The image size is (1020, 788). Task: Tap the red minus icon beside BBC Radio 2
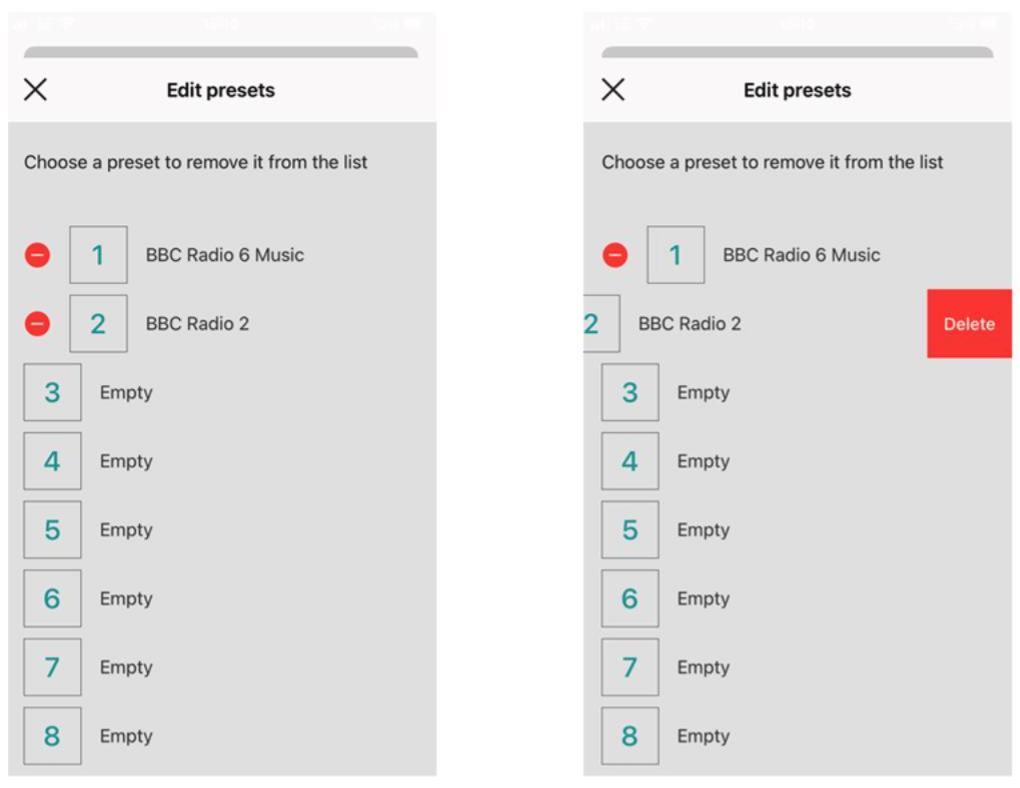click(37, 324)
